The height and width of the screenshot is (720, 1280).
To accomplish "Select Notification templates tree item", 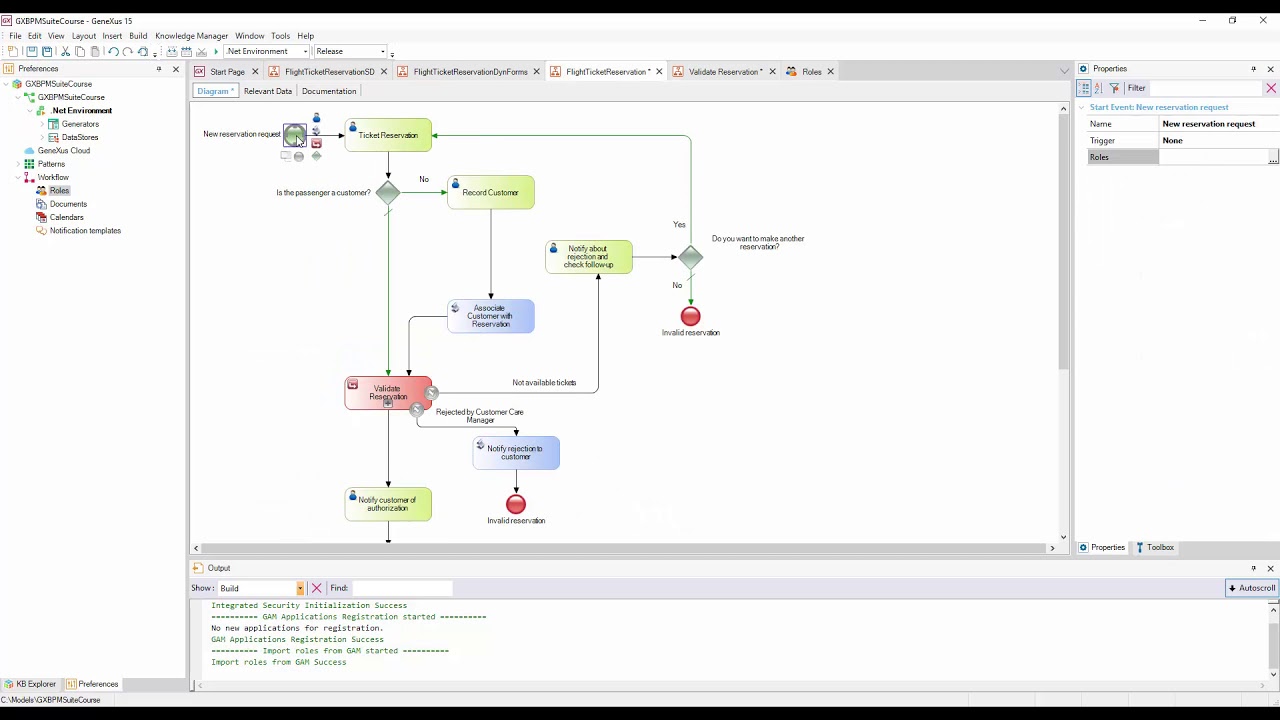I will (x=85, y=231).
